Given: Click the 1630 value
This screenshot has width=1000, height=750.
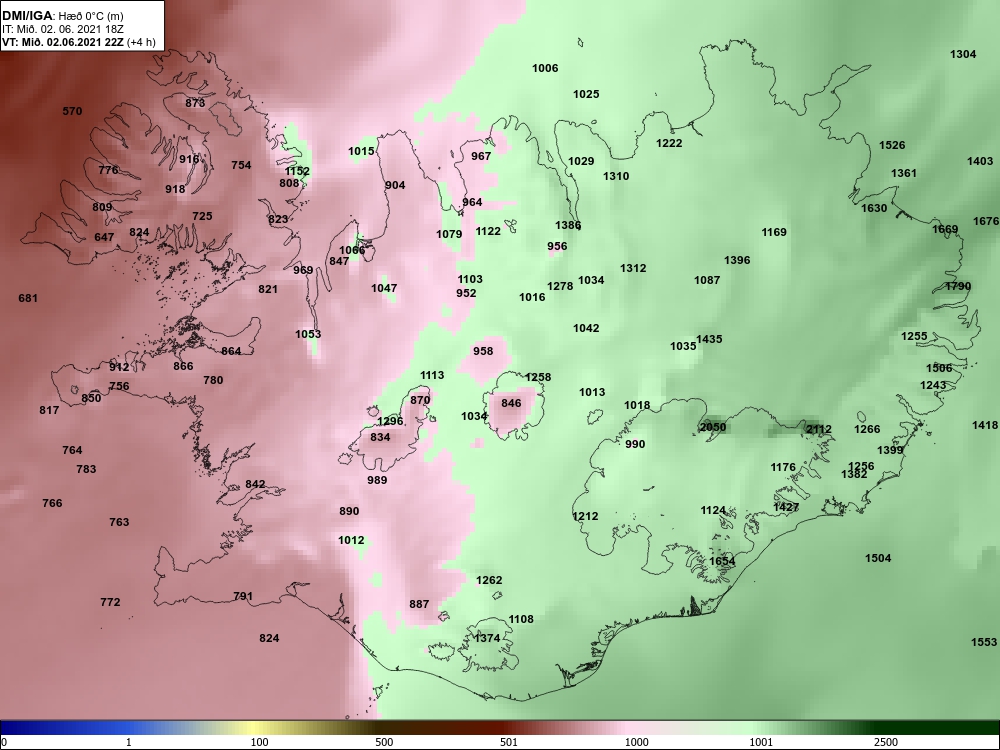Looking at the screenshot, I should point(874,208).
